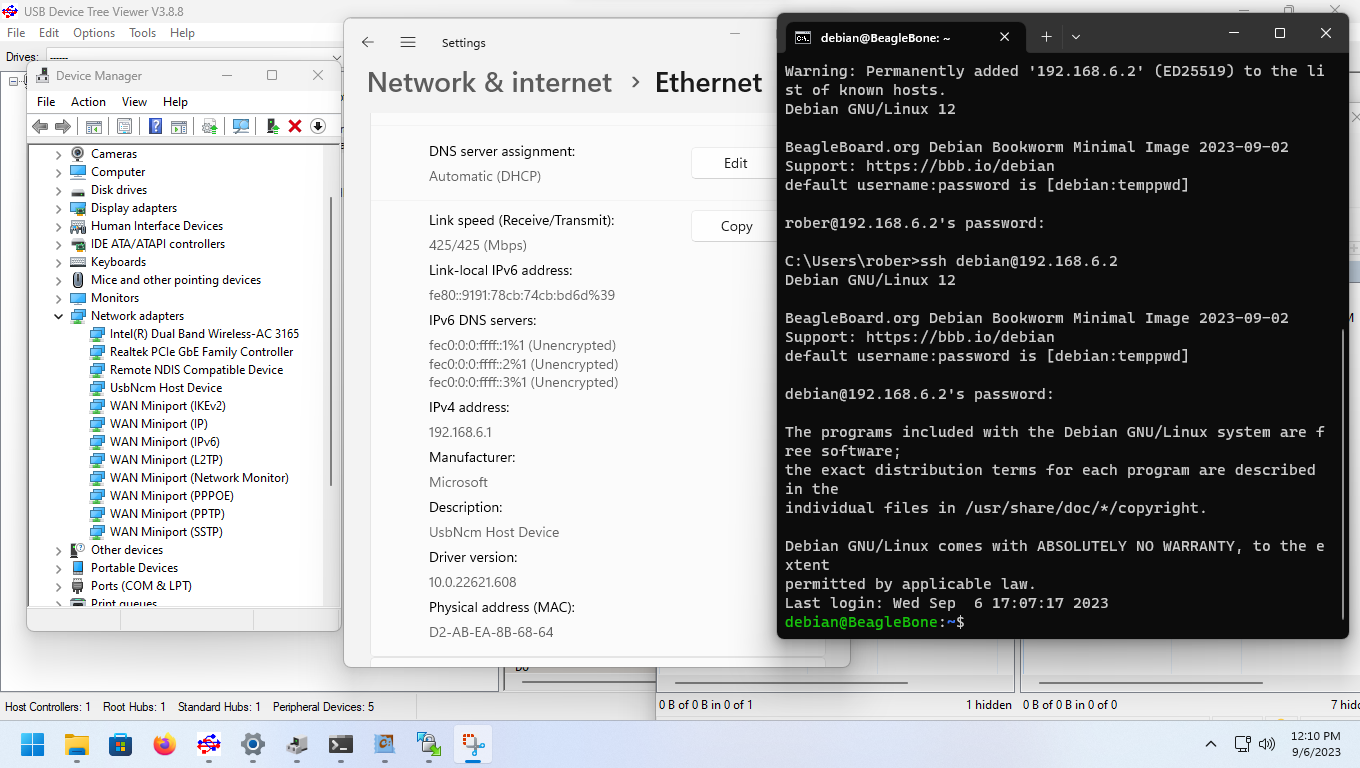Click the terminal prompt debian@BeagleBone:~$
The image size is (1360, 768).
click(x=875, y=622)
